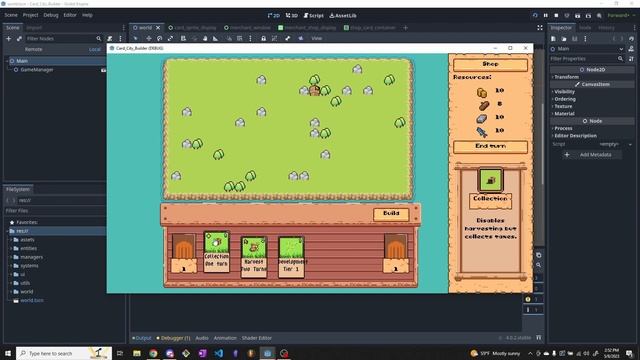
Task: Click the Filter Nodes search field
Action: pyautogui.click(x=64, y=38)
